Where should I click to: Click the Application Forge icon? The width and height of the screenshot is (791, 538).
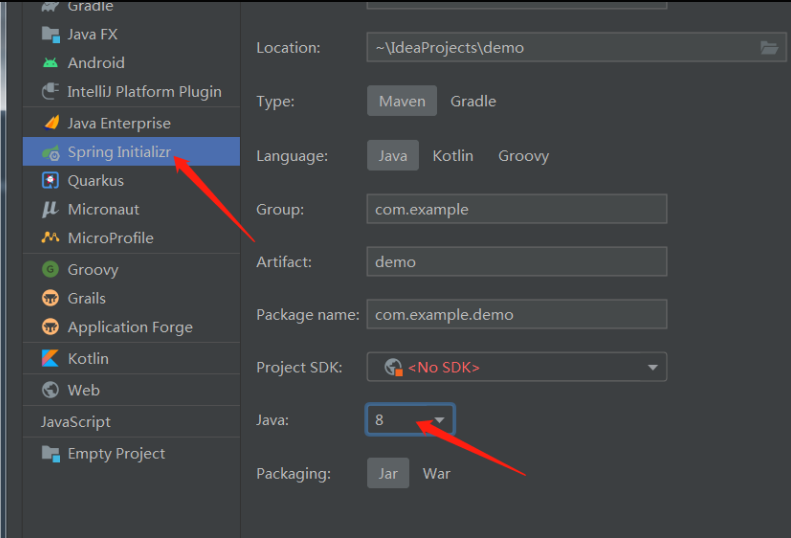(x=50, y=327)
